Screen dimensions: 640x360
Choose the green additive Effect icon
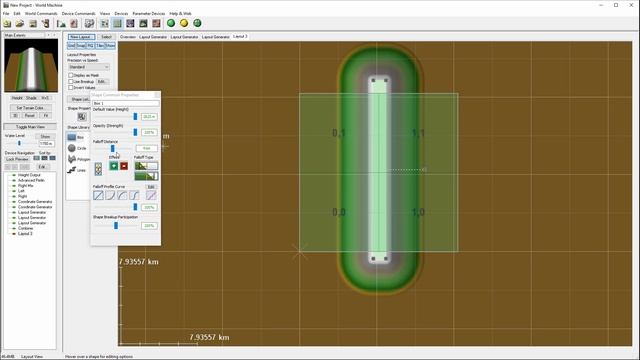point(113,166)
